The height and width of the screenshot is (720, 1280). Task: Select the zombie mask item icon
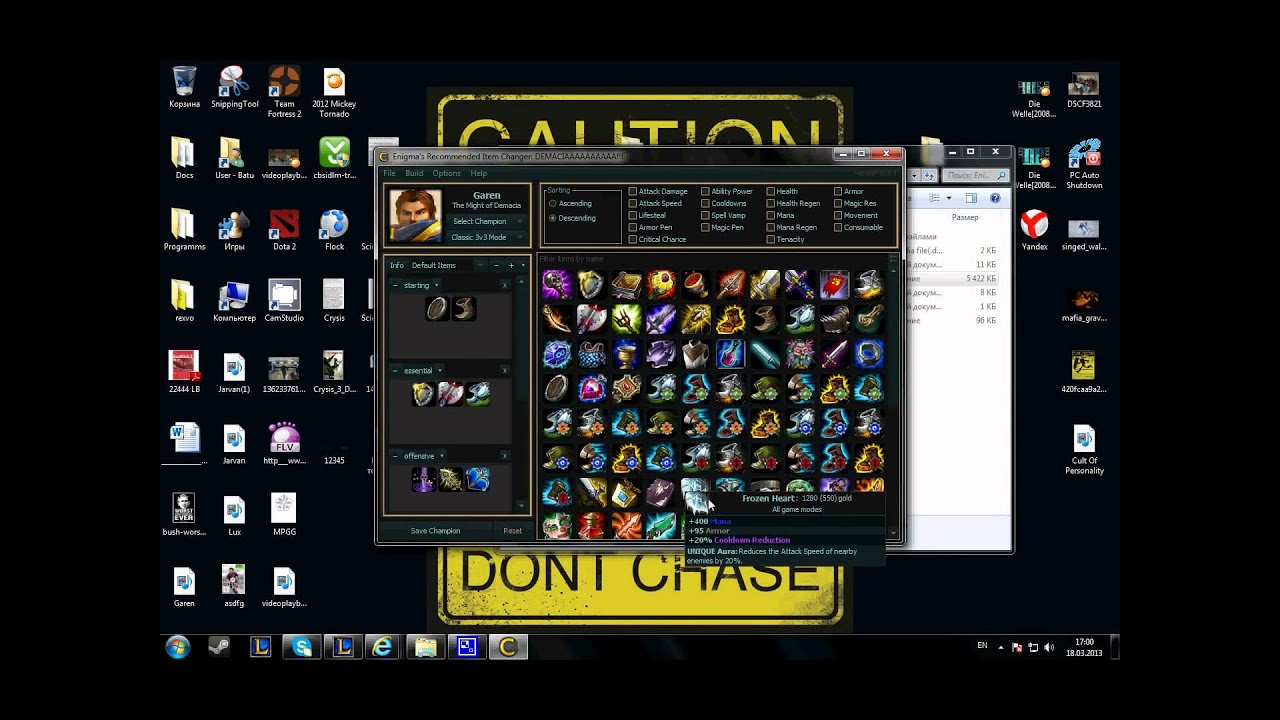click(x=799, y=354)
